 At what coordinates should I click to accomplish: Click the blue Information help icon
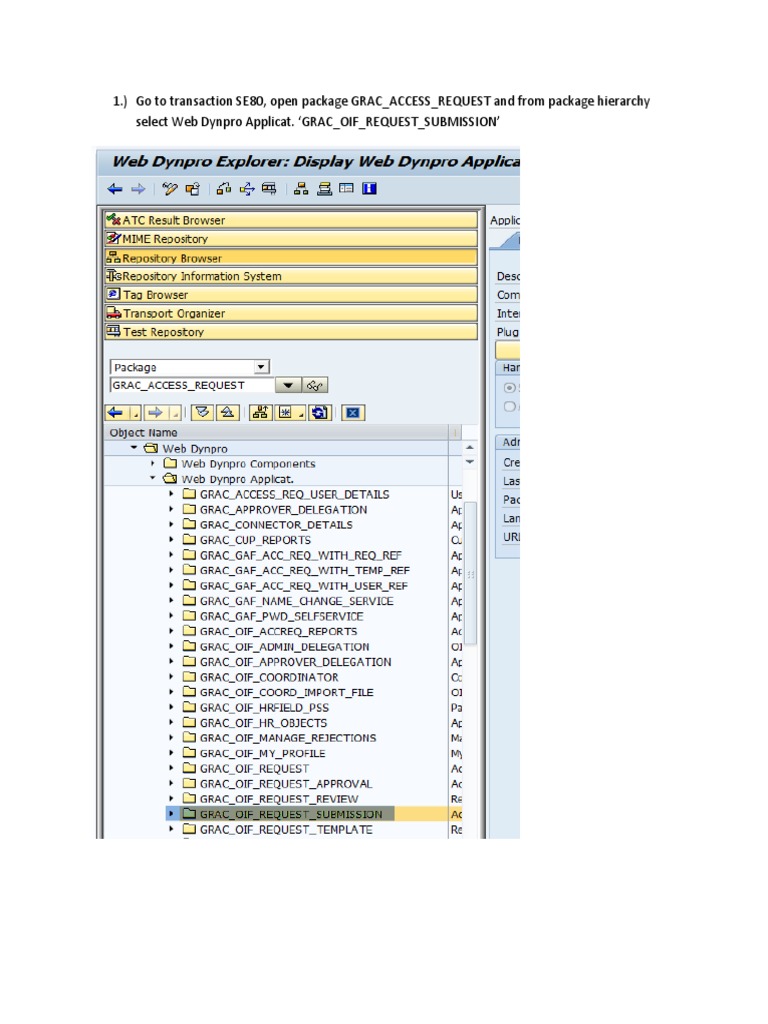tap(370, 189)
